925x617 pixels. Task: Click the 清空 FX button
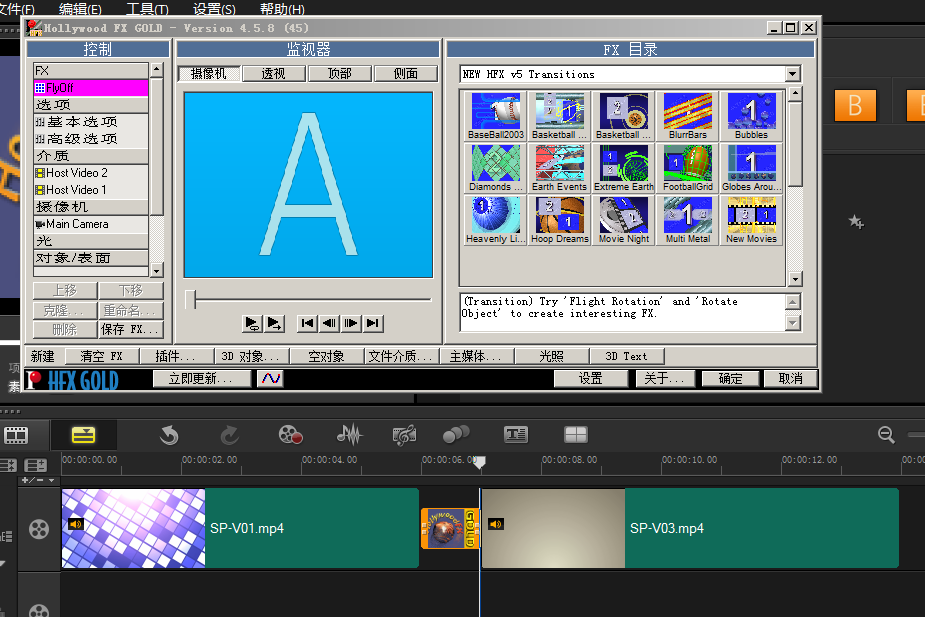(101, 356)
